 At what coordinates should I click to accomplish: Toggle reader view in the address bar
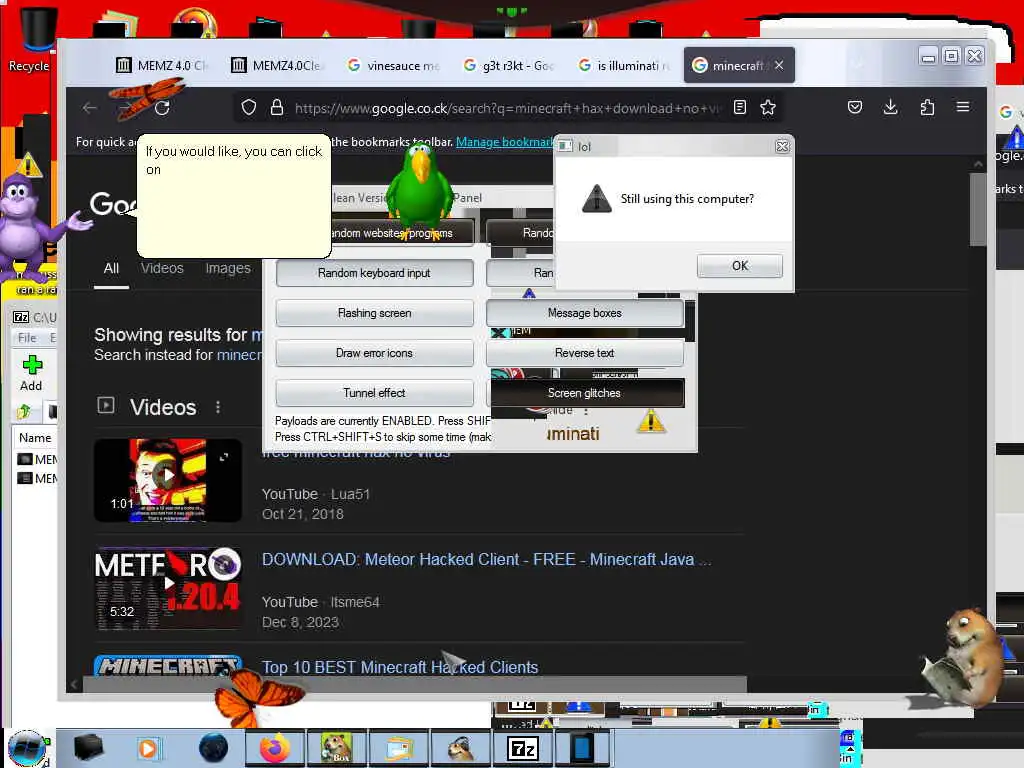[740, 107]
